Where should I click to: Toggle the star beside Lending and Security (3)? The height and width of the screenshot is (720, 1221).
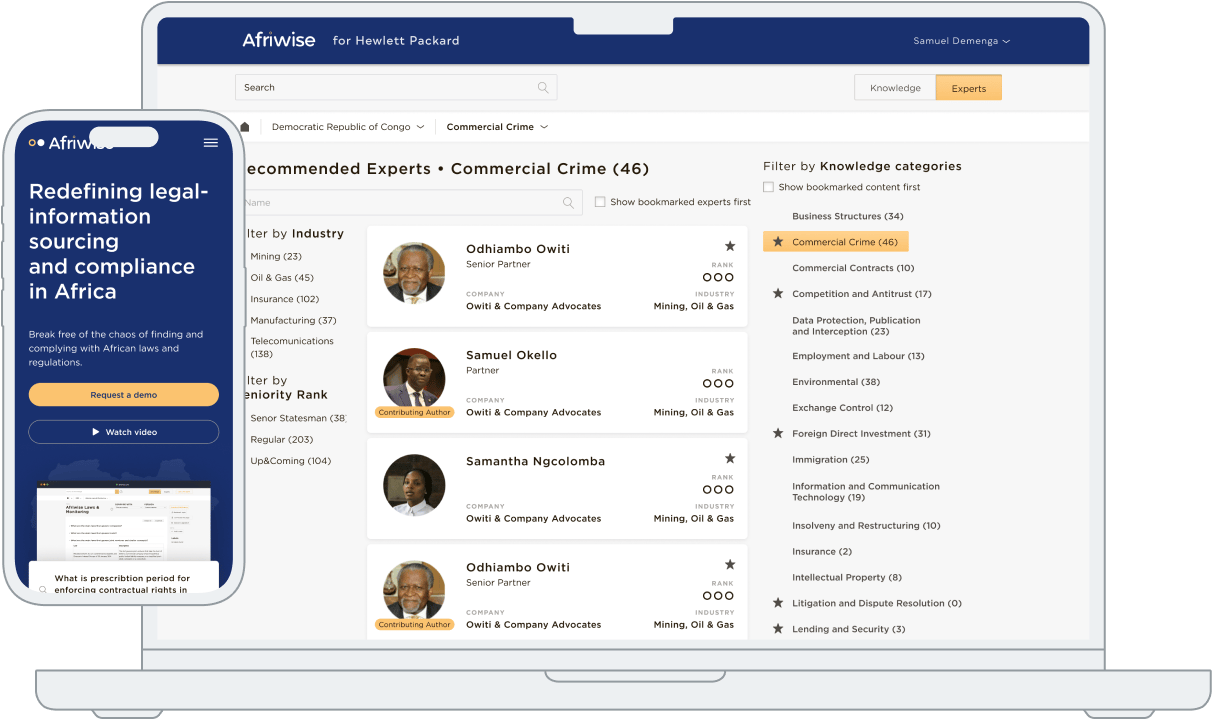click(x=778, y=629)
